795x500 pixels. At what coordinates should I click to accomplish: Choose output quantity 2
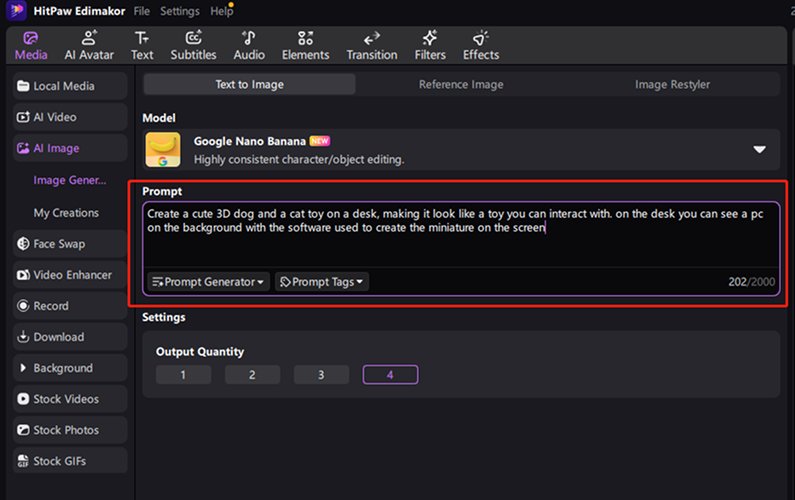pos(252,375)
